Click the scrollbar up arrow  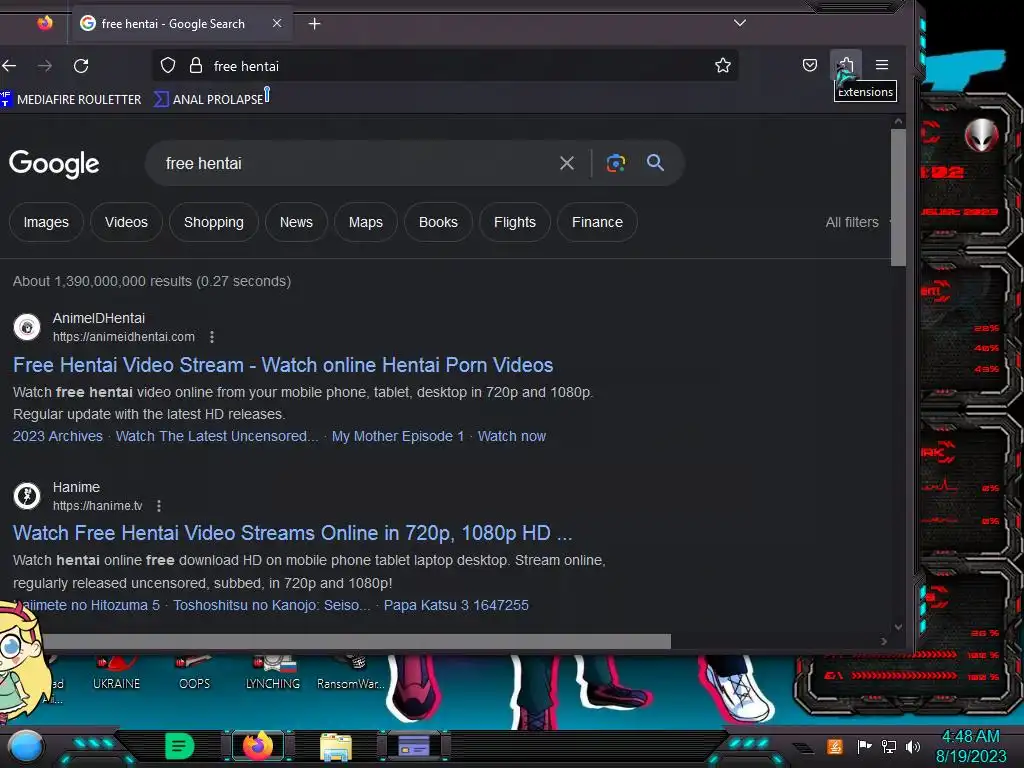tap(898, 121)
